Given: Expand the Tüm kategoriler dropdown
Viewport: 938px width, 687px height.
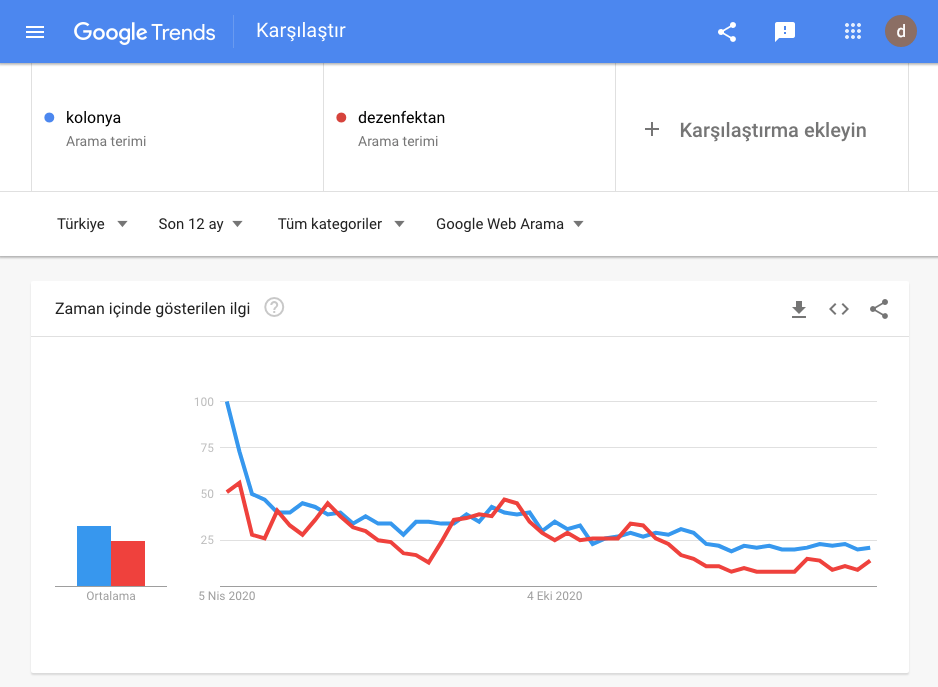Looking at the screenshot, I should click(341, 224).
